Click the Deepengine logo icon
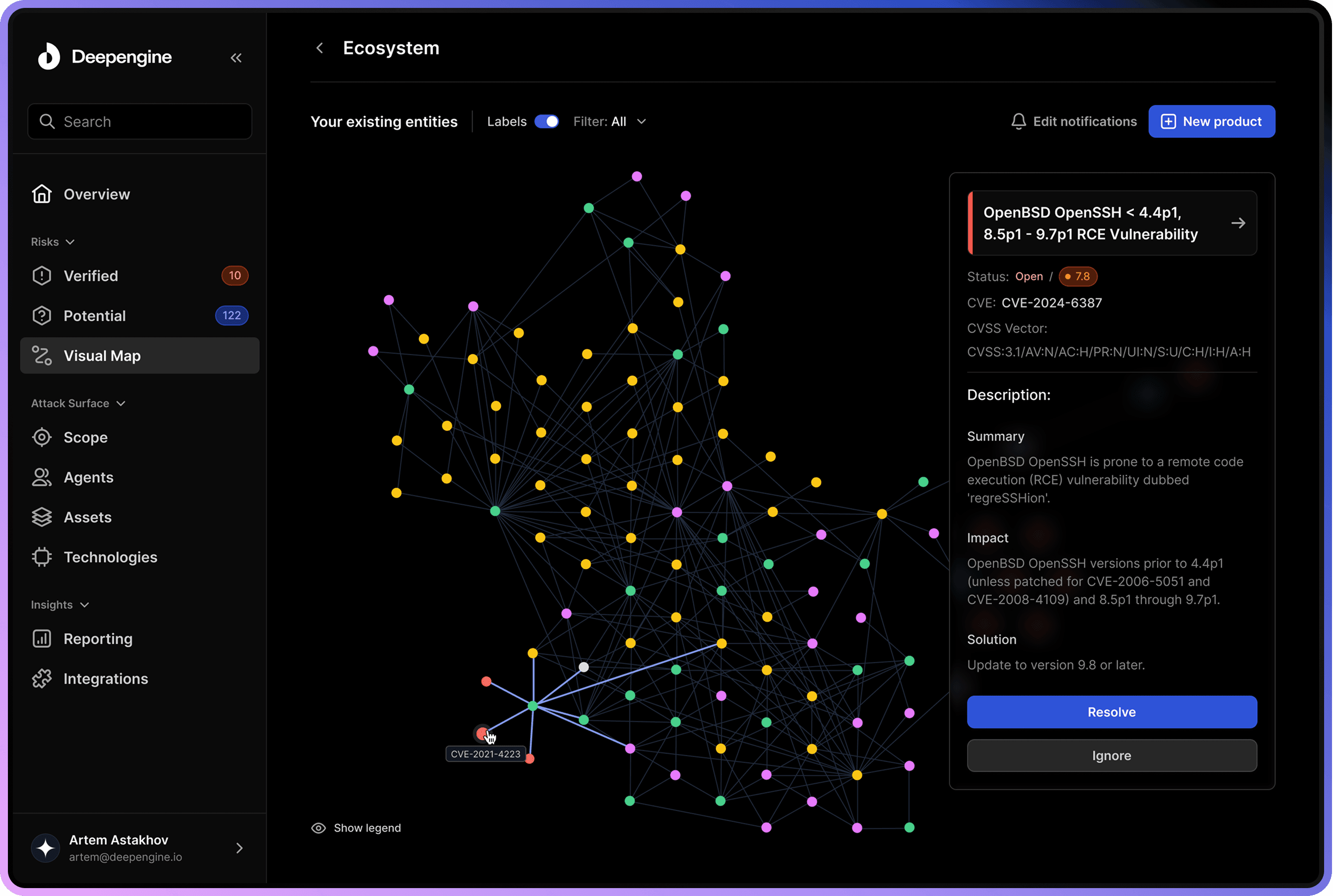1333x896 pixels. [49, 56]
